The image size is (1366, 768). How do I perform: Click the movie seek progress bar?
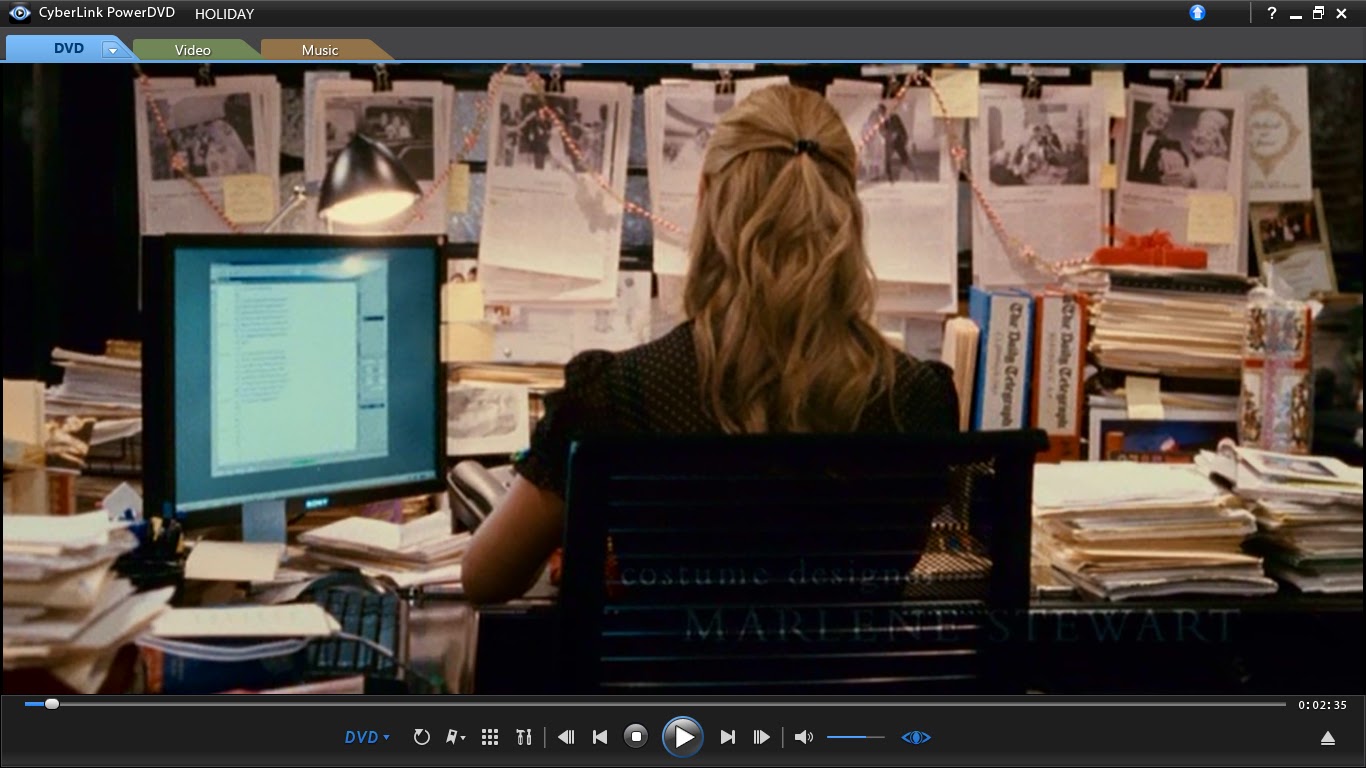point(655,704)
